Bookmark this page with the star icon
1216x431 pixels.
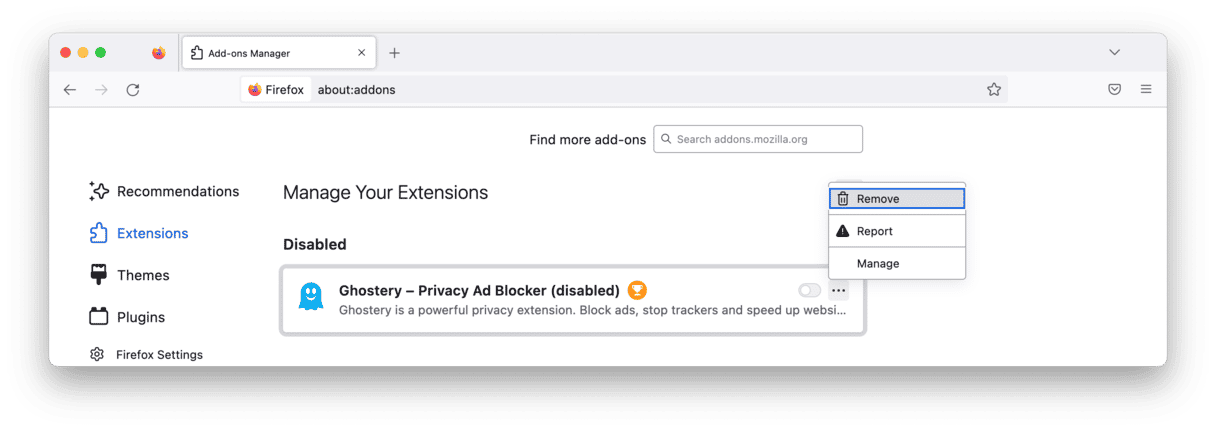pos(994,89)
